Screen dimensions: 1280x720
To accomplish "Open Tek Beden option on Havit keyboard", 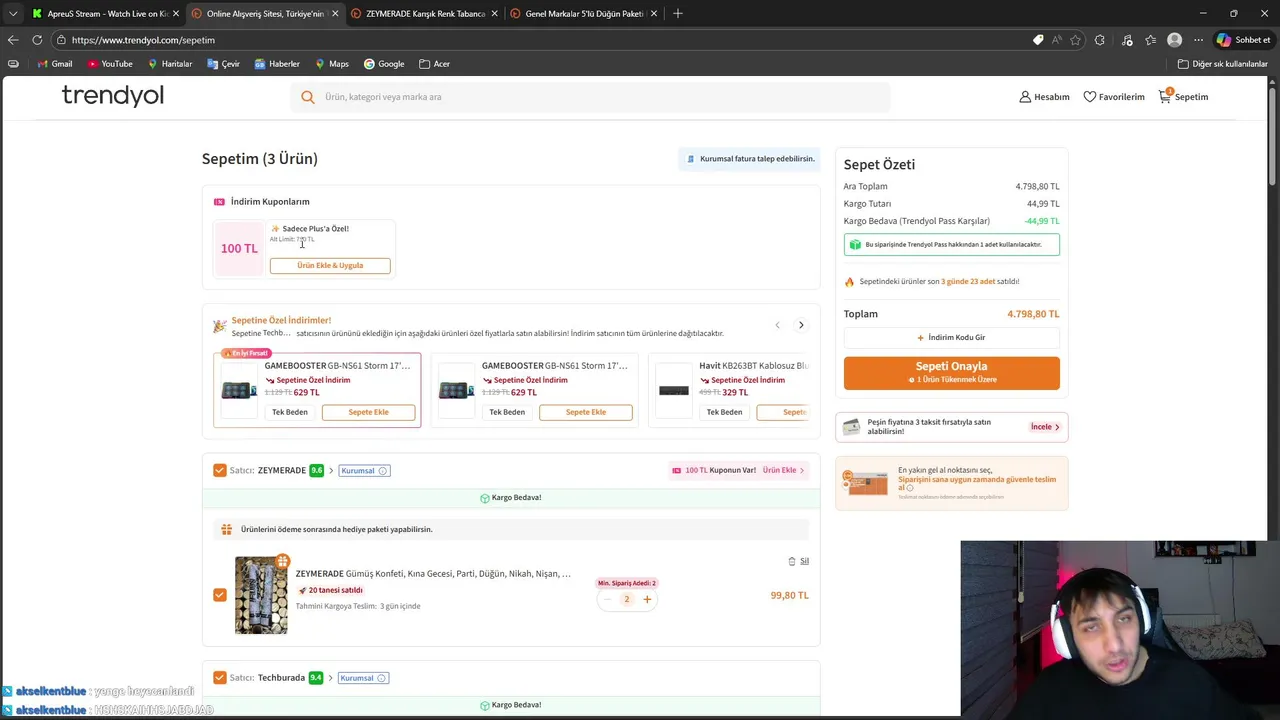I will 724,412.
